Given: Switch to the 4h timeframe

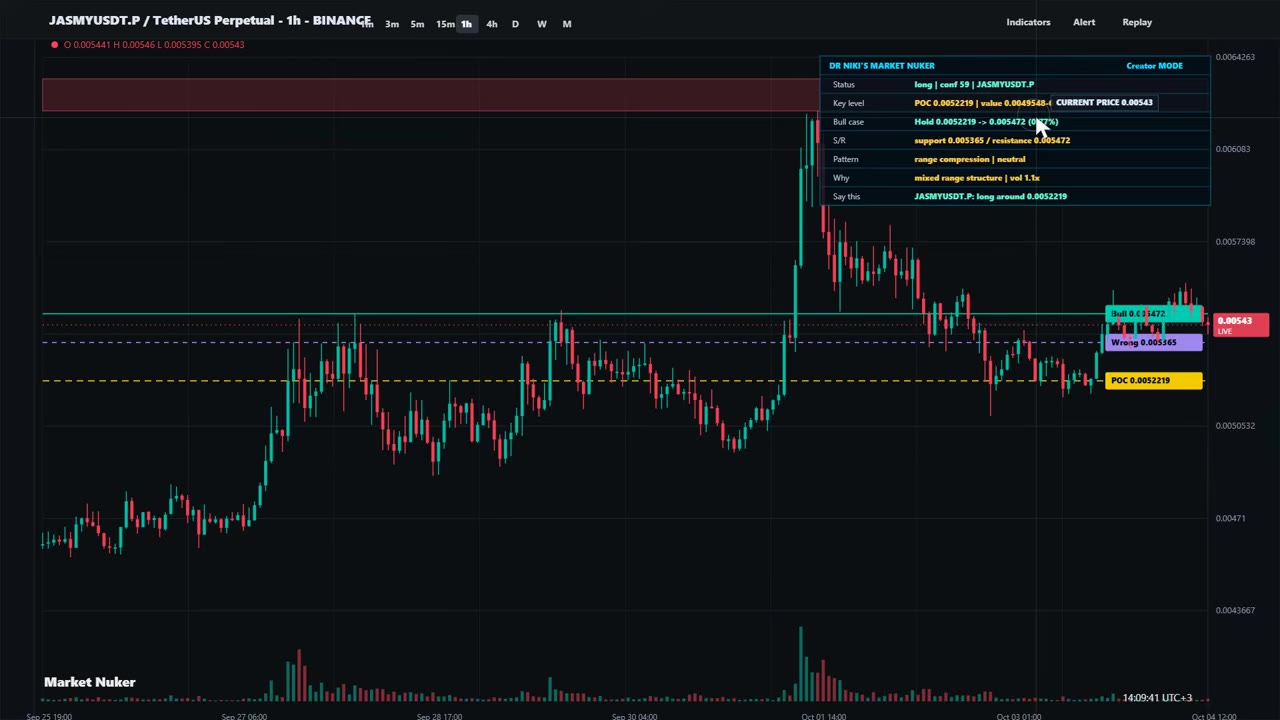Looking at the screenshot, I should click(x=491, y=24).
